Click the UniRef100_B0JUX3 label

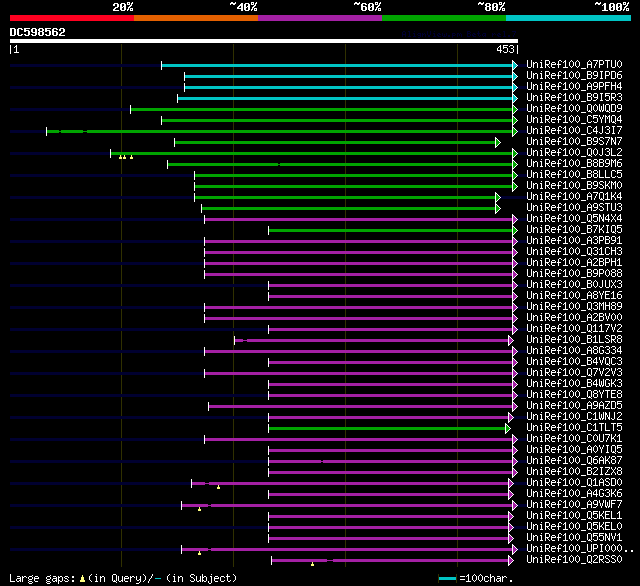(x=574, y=285)
